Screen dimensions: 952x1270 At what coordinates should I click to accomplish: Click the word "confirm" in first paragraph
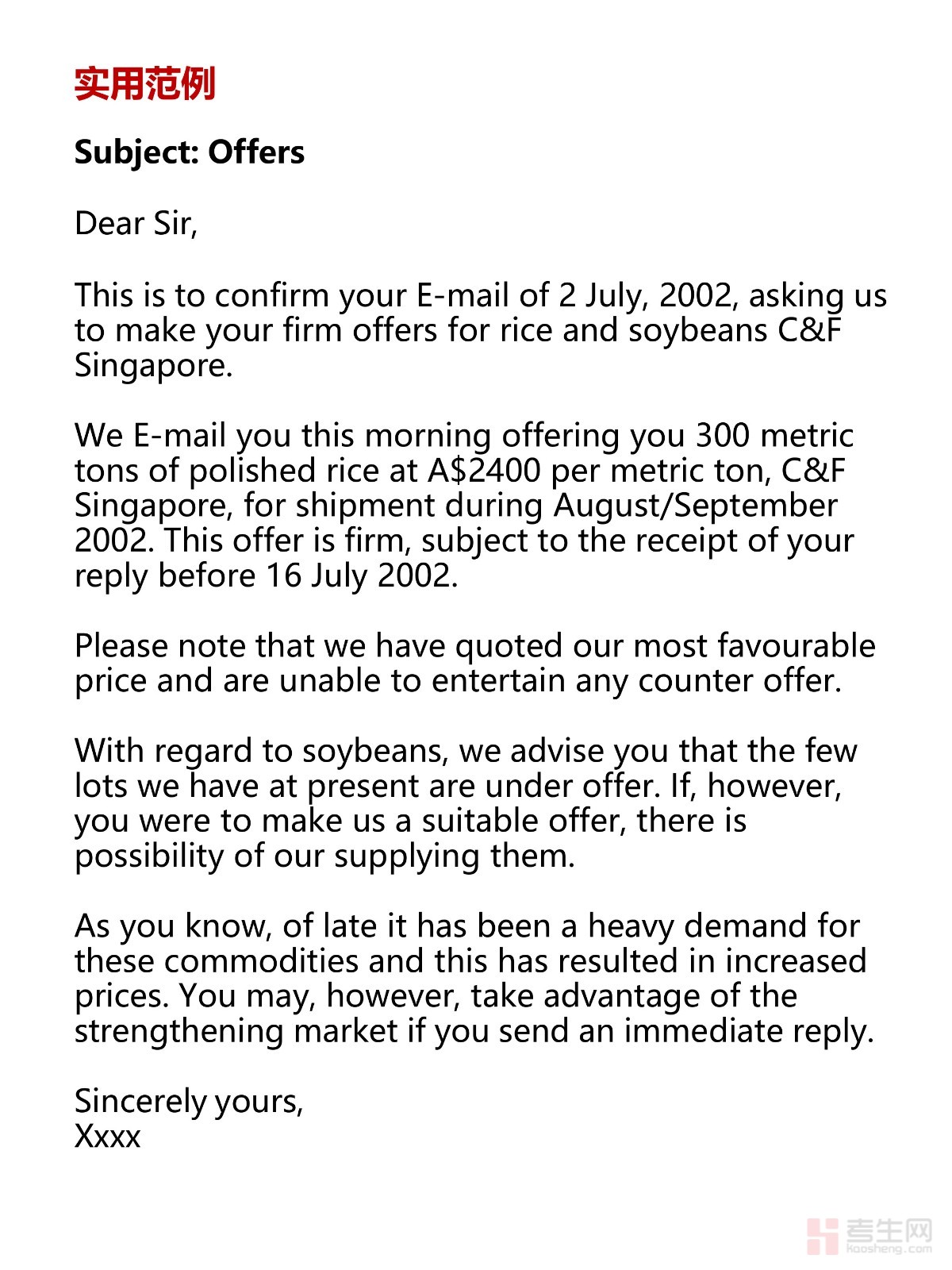tap(271, 295)
